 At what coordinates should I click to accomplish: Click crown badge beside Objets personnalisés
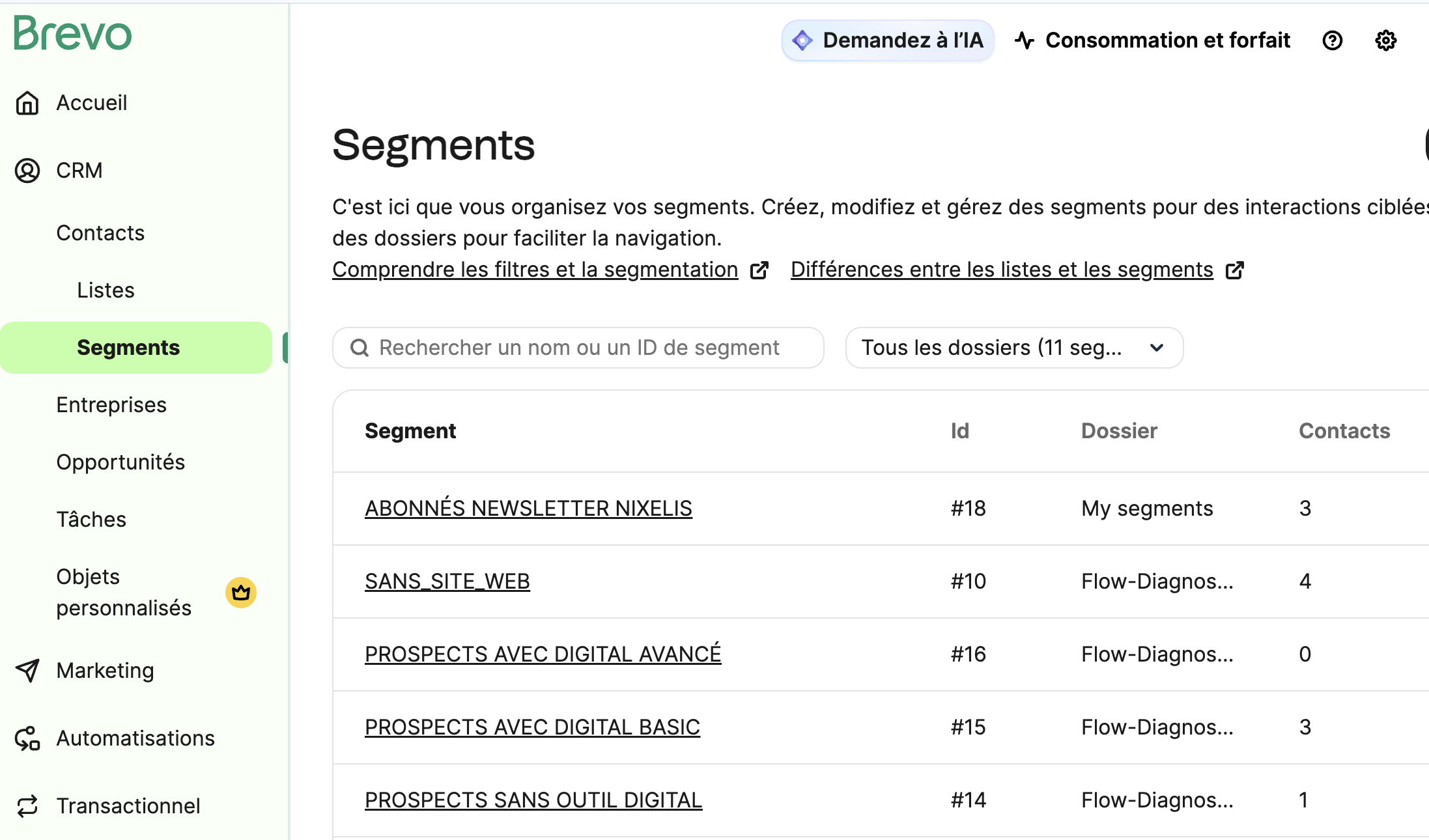pos(241,593)
